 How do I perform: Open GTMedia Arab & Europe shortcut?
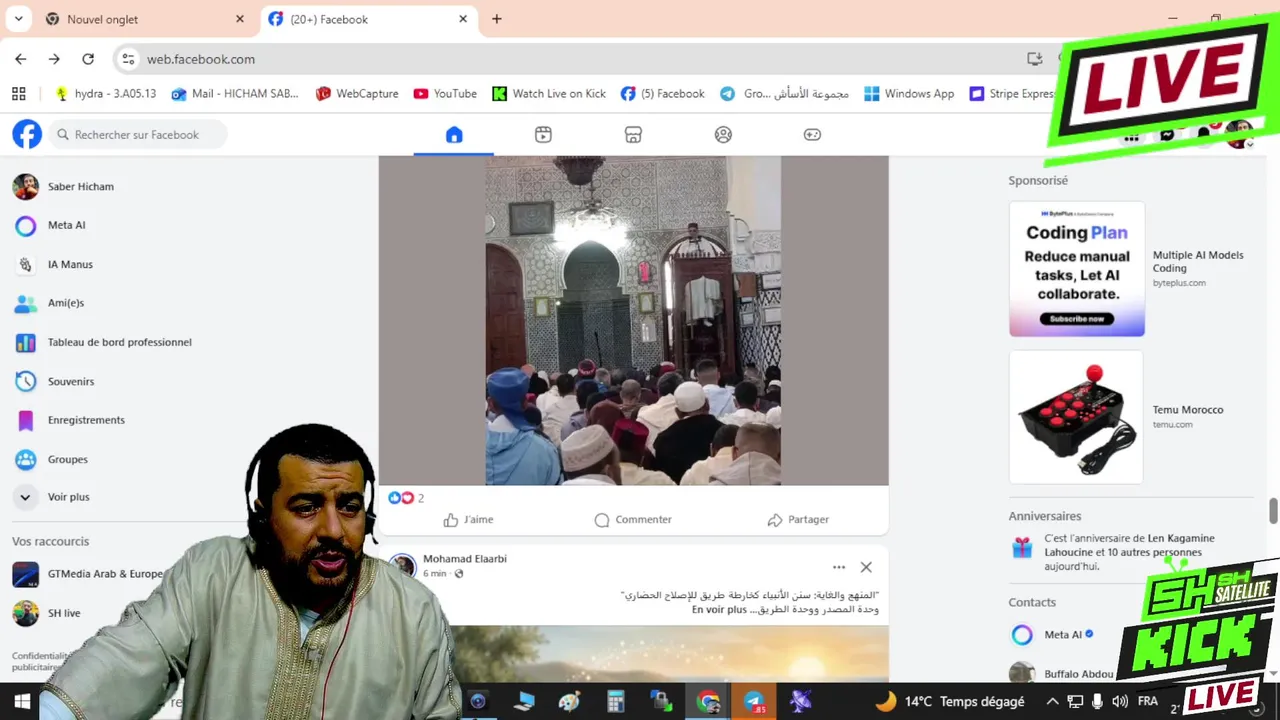(105, 574)
